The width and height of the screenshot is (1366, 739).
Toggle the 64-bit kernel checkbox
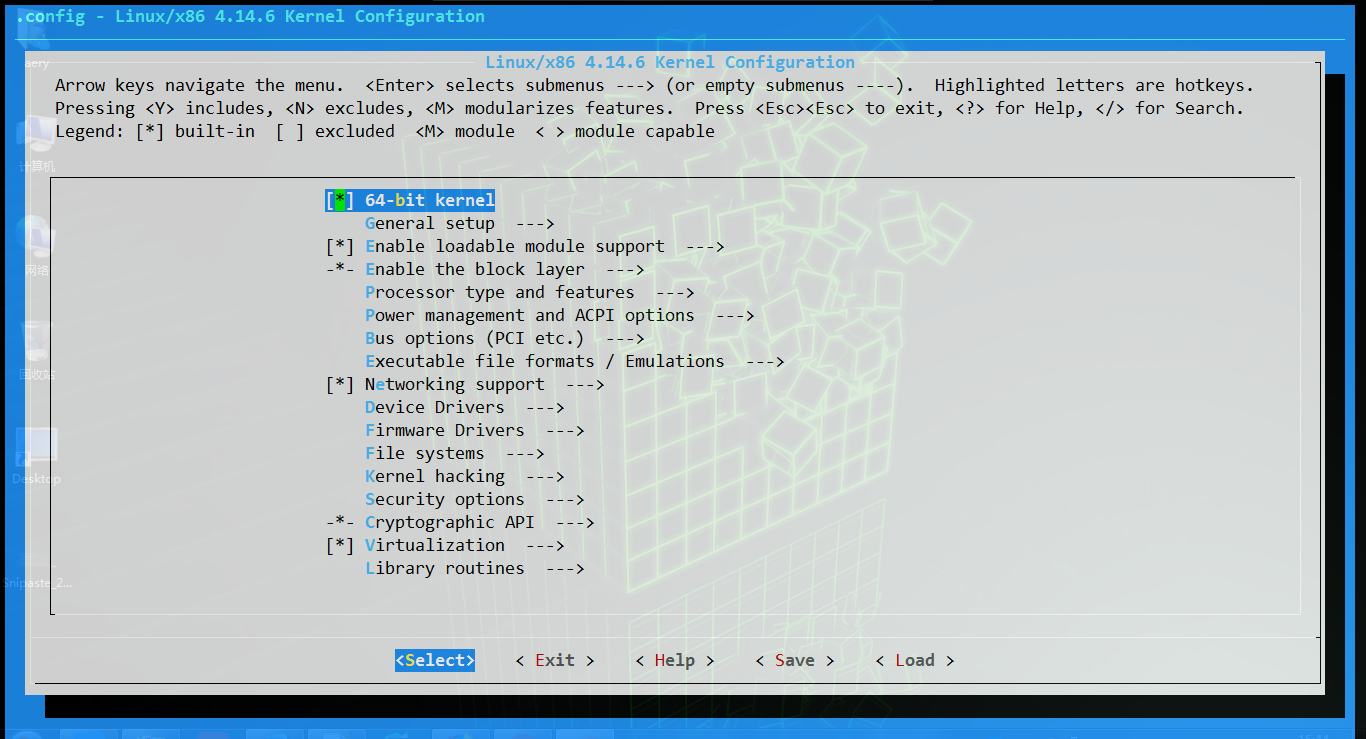(x=340, y=200)
